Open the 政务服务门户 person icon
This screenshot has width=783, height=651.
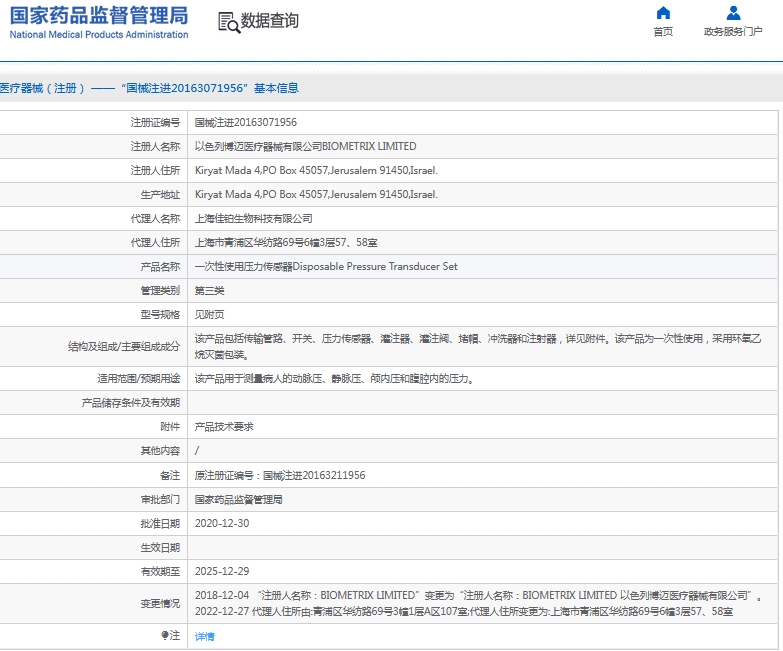click(x=733, y=12)
